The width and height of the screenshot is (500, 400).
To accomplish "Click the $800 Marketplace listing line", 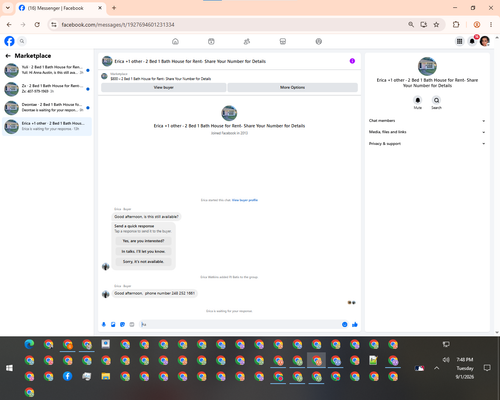I will [161, 79].
